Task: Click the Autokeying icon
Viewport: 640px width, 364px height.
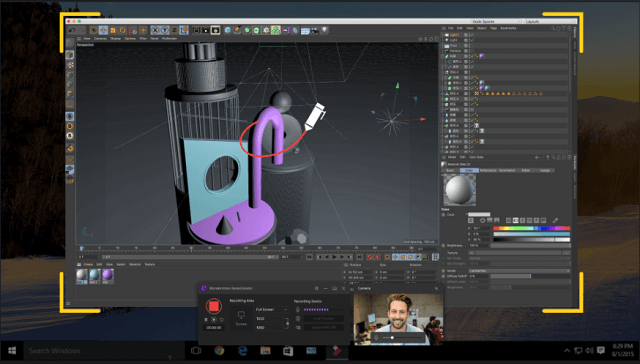Action: 377,257
